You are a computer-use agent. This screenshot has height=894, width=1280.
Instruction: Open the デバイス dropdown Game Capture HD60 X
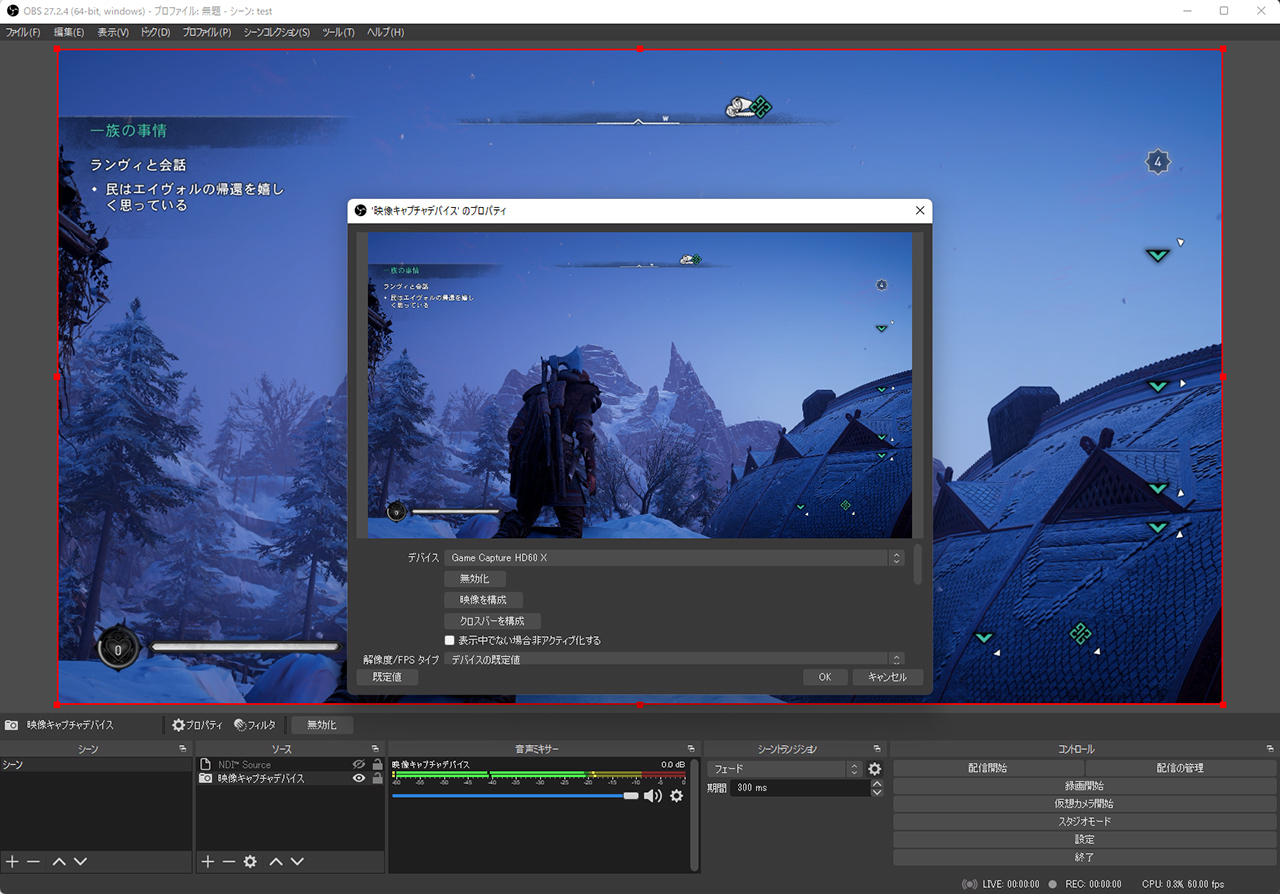point(675,558)
